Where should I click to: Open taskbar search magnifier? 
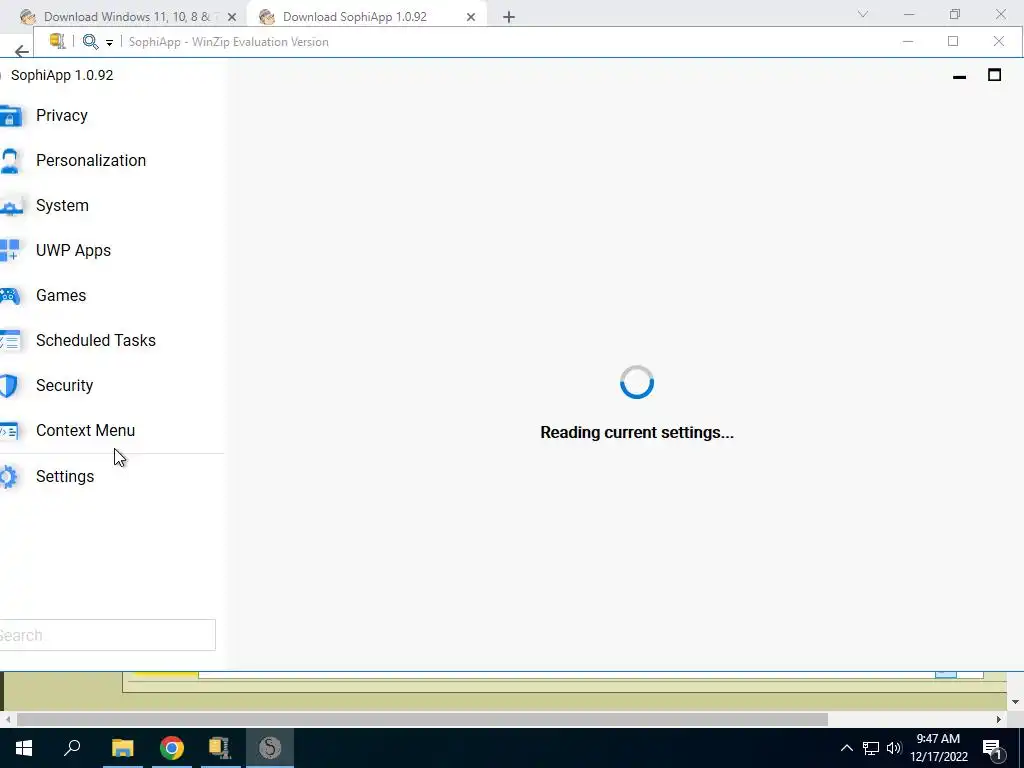coord(72,748)
